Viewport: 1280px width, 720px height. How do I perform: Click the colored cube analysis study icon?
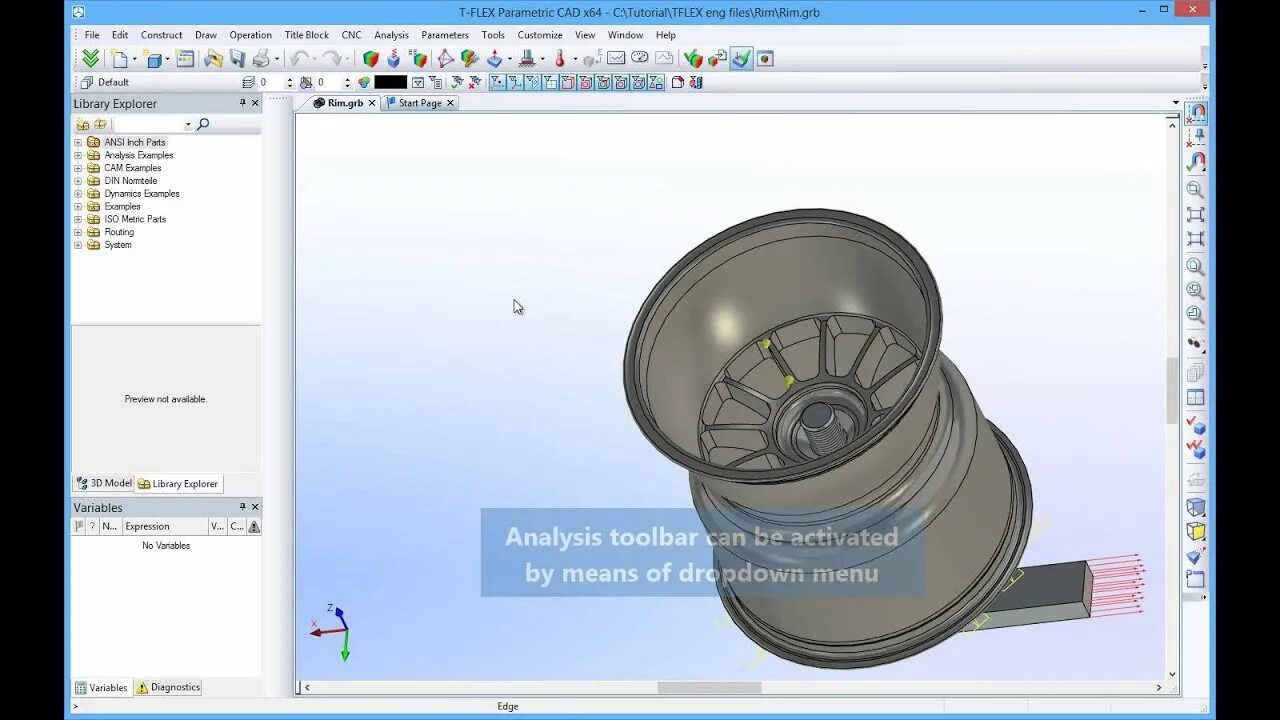coord(370,58)
